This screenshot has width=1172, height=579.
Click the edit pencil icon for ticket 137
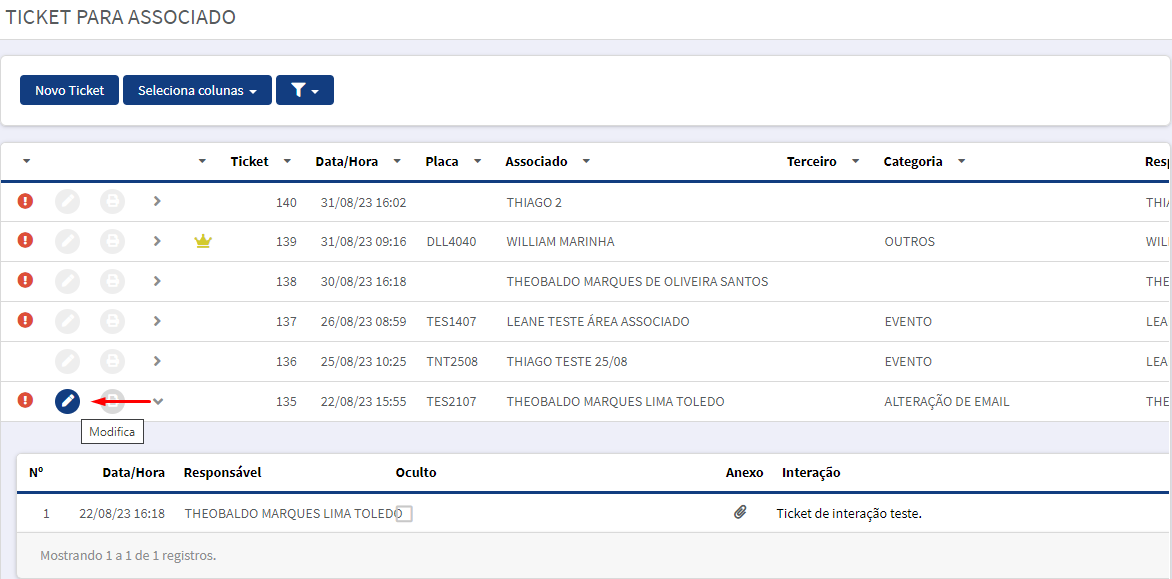67,321
